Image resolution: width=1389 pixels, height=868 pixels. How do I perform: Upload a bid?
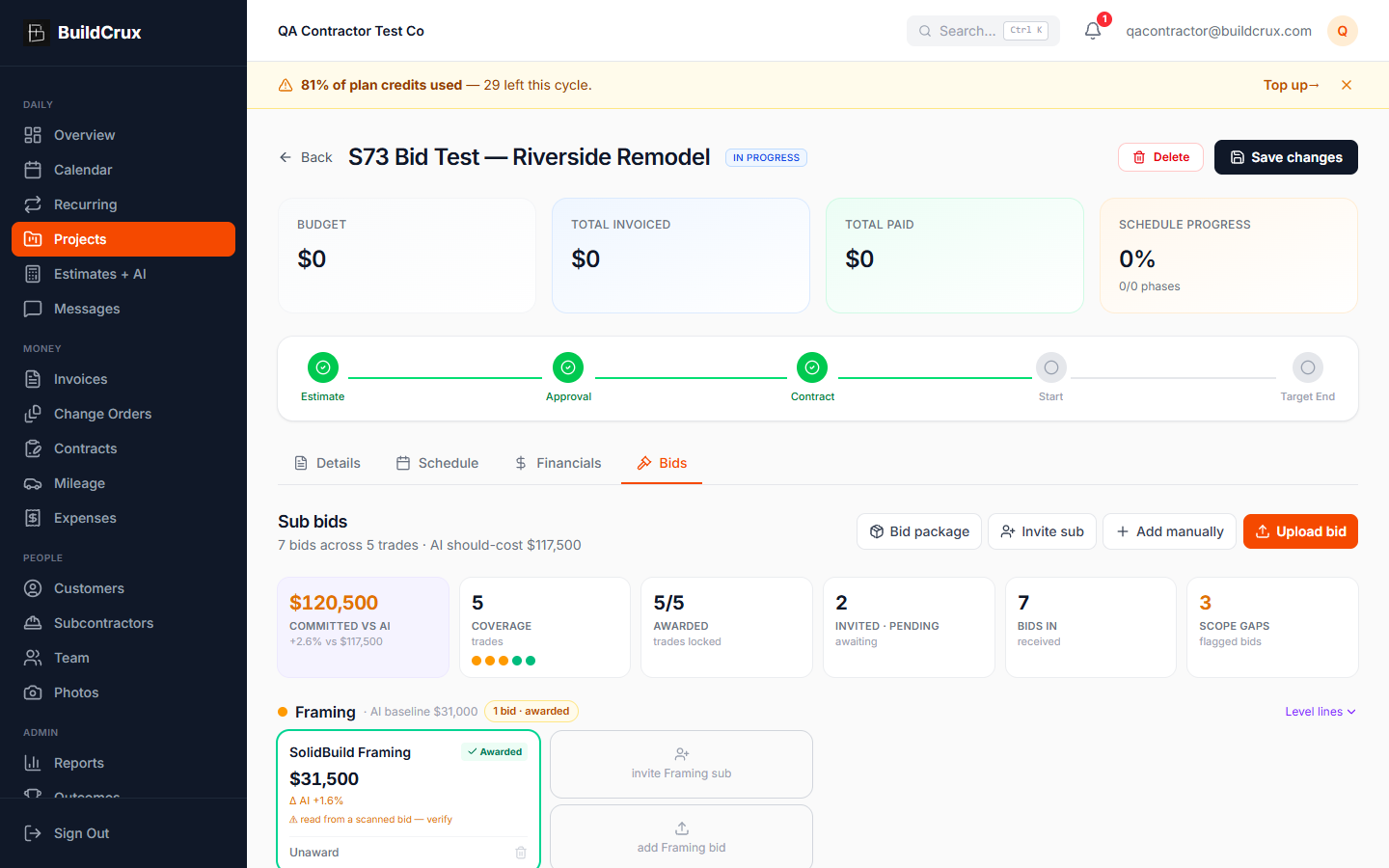pyautogui.click(x=1300, y=531)
